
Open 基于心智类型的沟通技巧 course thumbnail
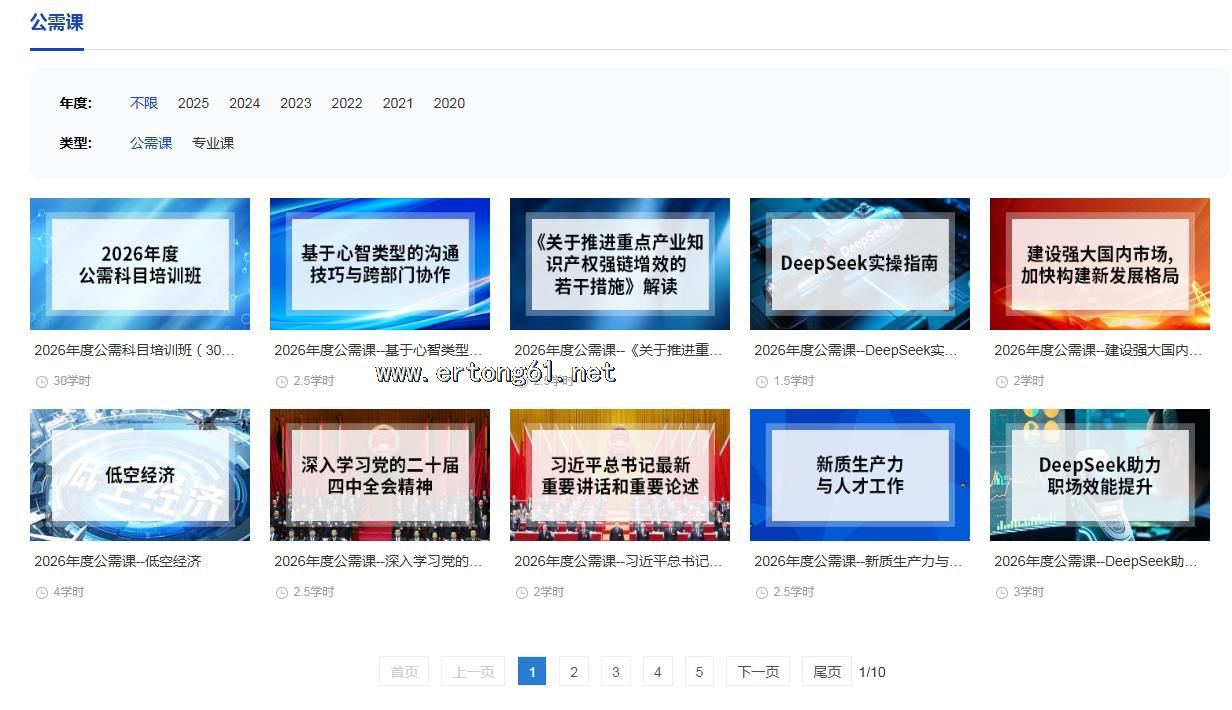380,264
